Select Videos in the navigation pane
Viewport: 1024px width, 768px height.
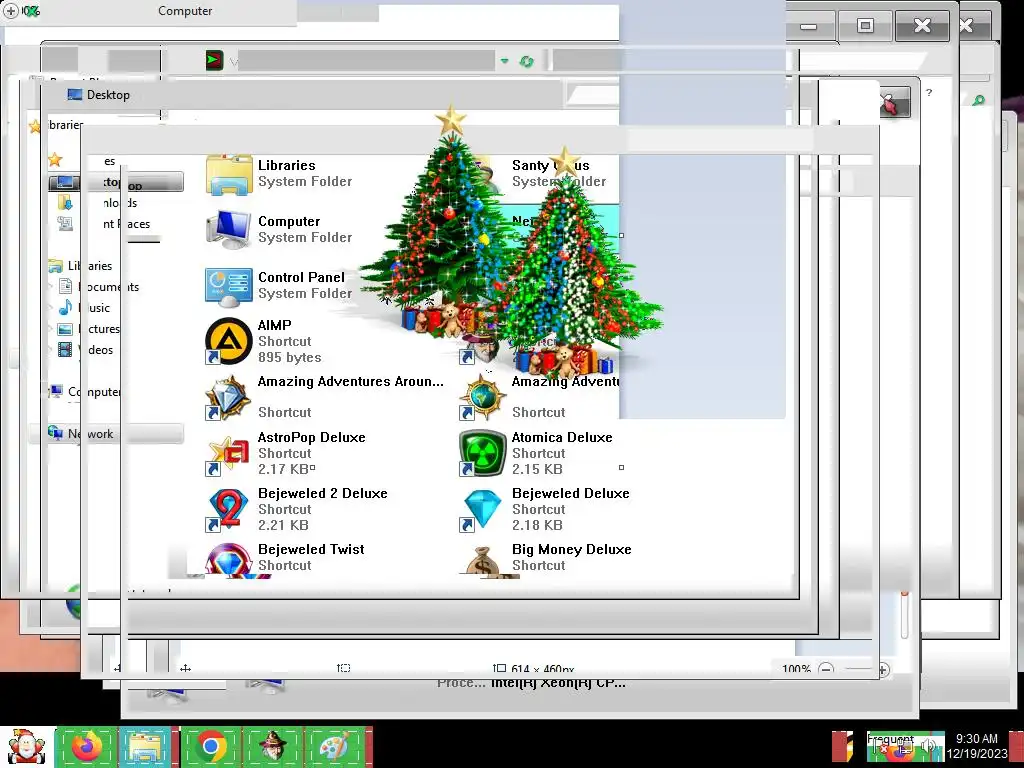[x=86, y=349]
